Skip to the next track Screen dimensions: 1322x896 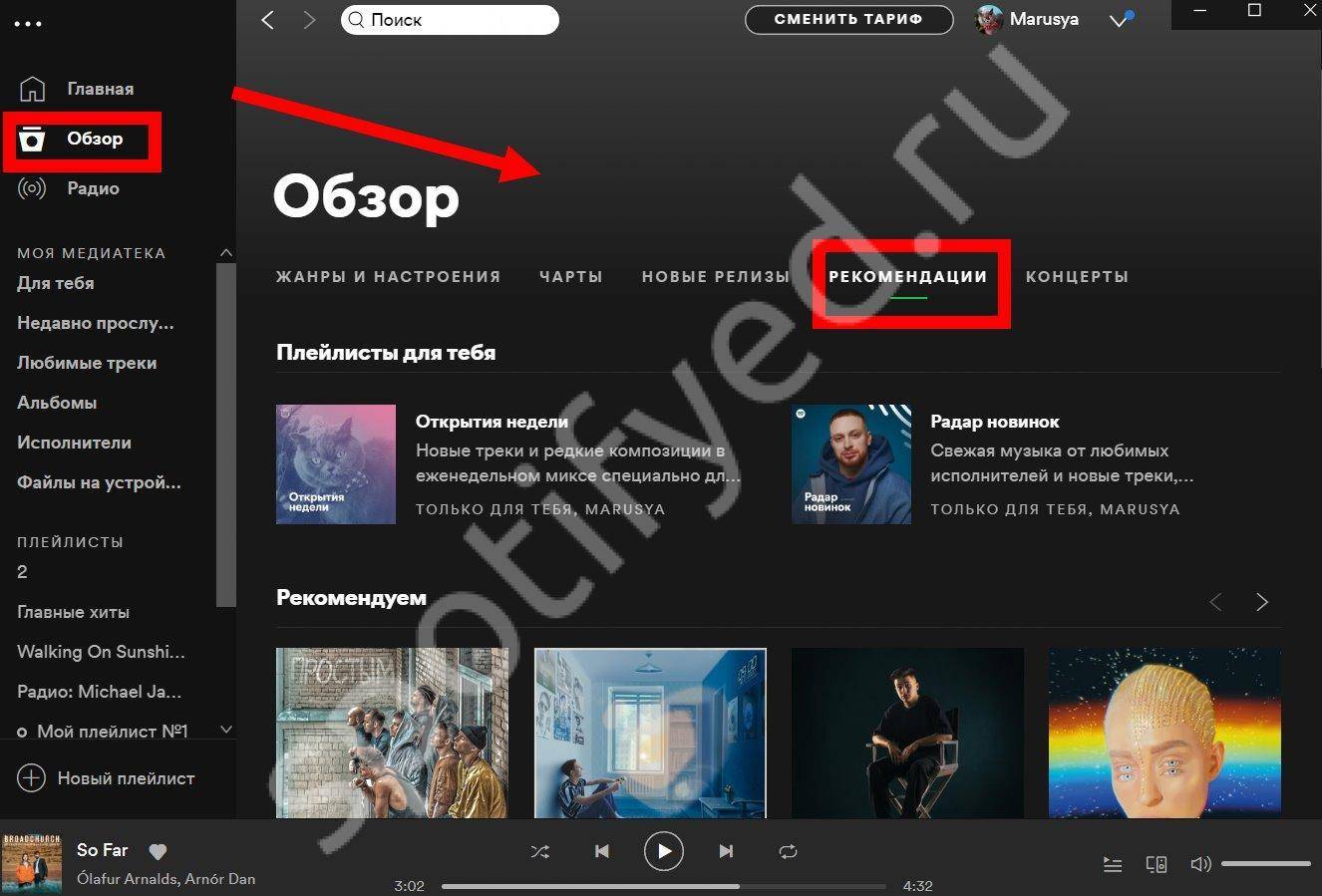coord(726,851)
